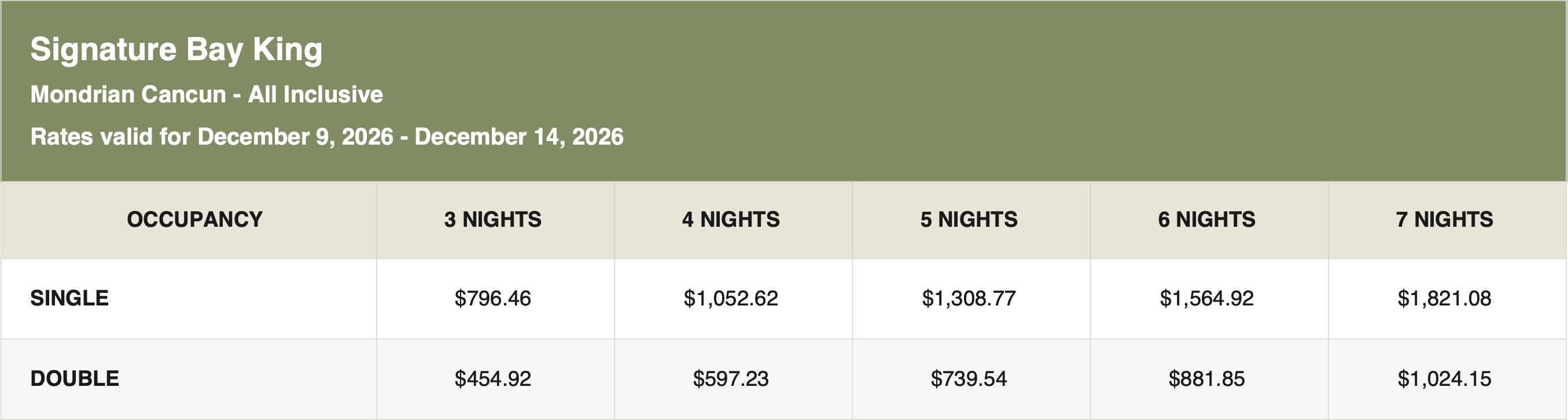Select the 5 NIGHTS column header
Image resolution: width=1568 pixels, height=420 pixels.
969,219
